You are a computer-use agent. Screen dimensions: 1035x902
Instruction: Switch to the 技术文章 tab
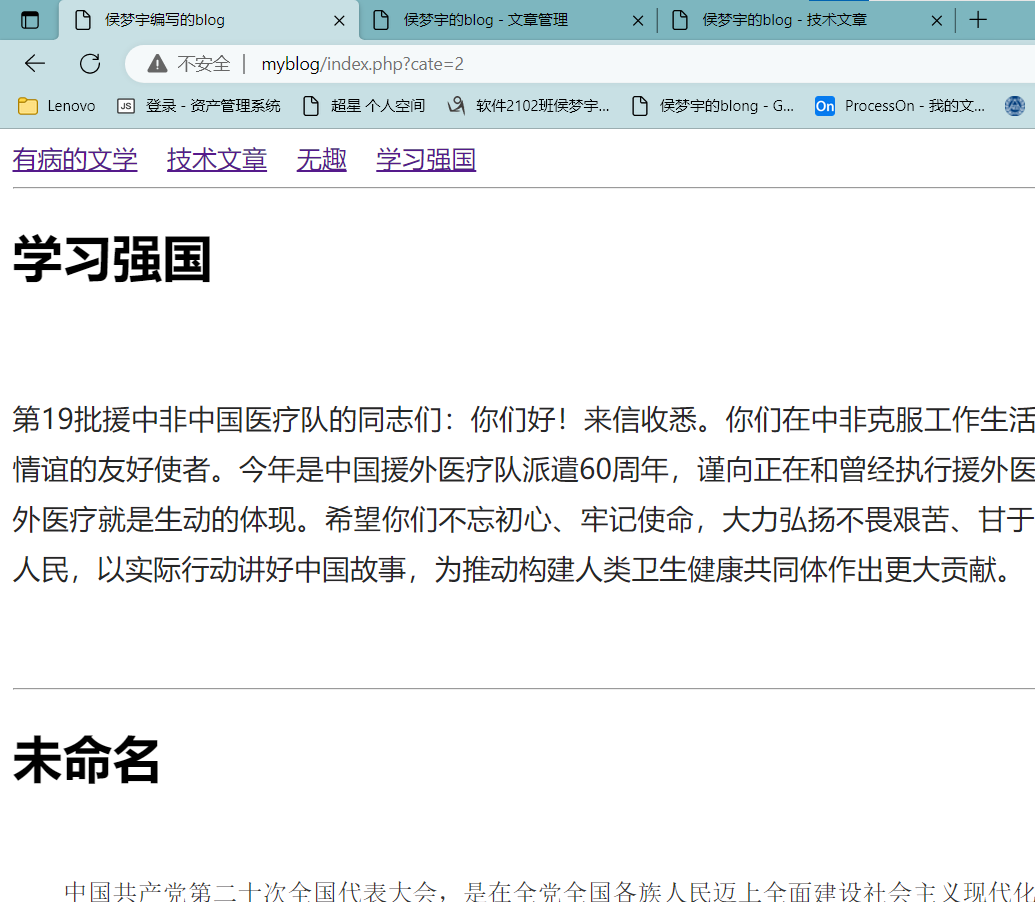pyautogui.click(x=790, y=19)
